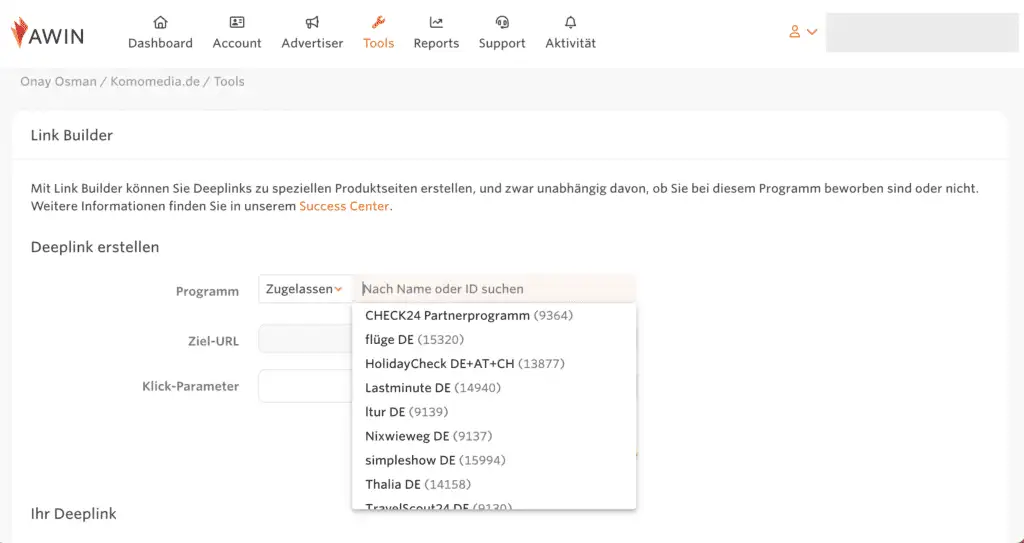Screen dimensions: 1024x543
Task: Click the Klick-Parameter input field
Action: coord(305,386)
